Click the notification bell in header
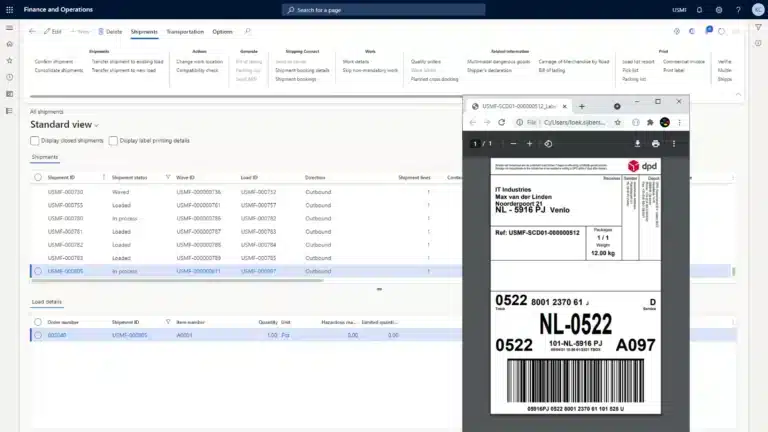 tap(699, 10)
